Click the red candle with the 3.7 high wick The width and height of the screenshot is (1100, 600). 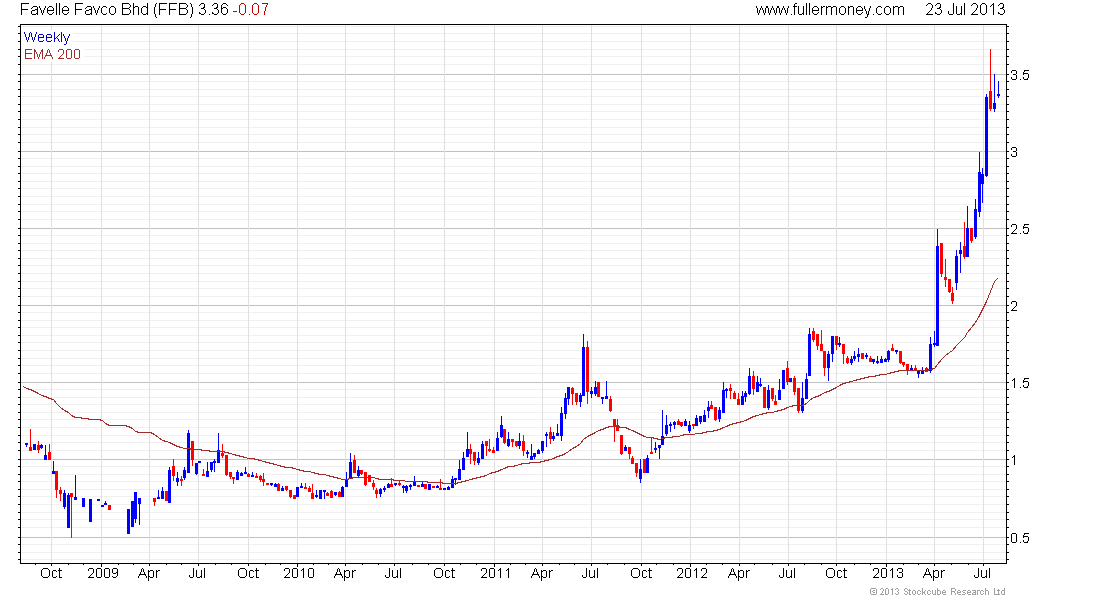[990, 79]
